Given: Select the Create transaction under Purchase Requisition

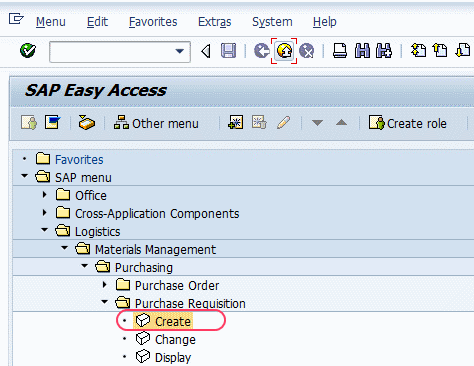Looking at the screenshot, I should [x=173, y=321].
